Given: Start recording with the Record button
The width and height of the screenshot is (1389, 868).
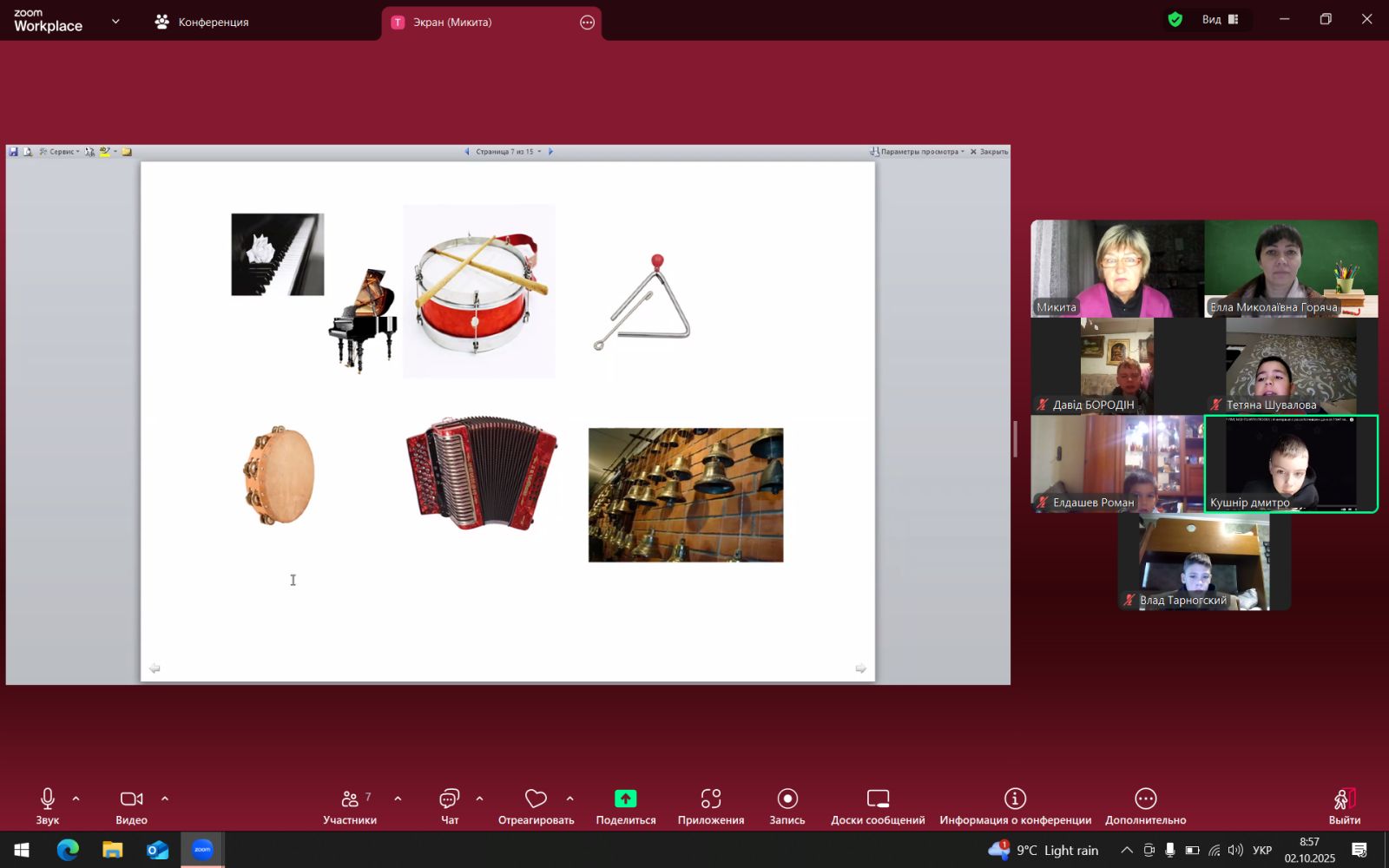Looking at the screenshot, I should click(x=787, y=806).
